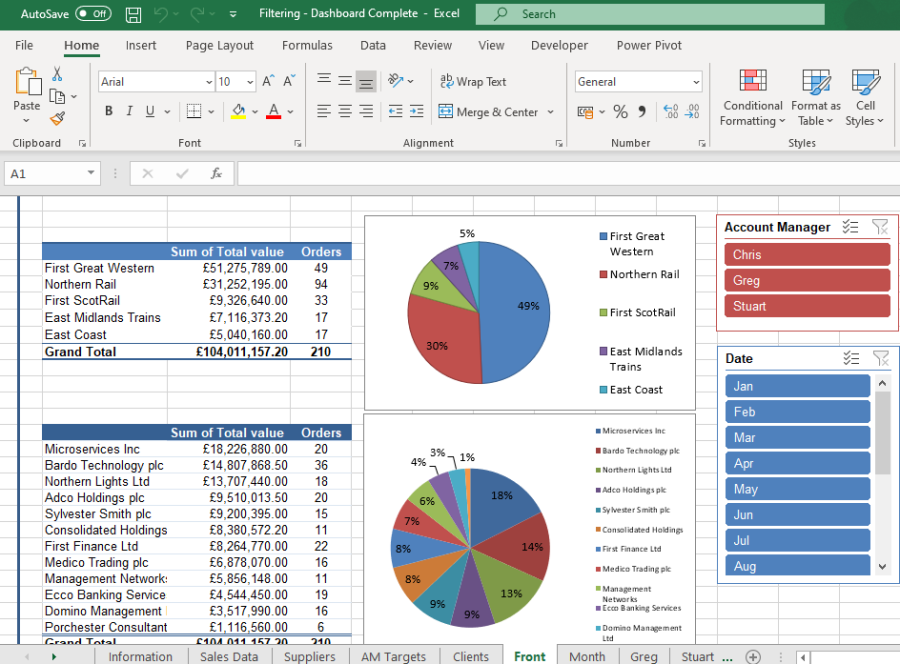Click the Format Painter brush icon
900x664 pixels.
[x=57, y=118]
